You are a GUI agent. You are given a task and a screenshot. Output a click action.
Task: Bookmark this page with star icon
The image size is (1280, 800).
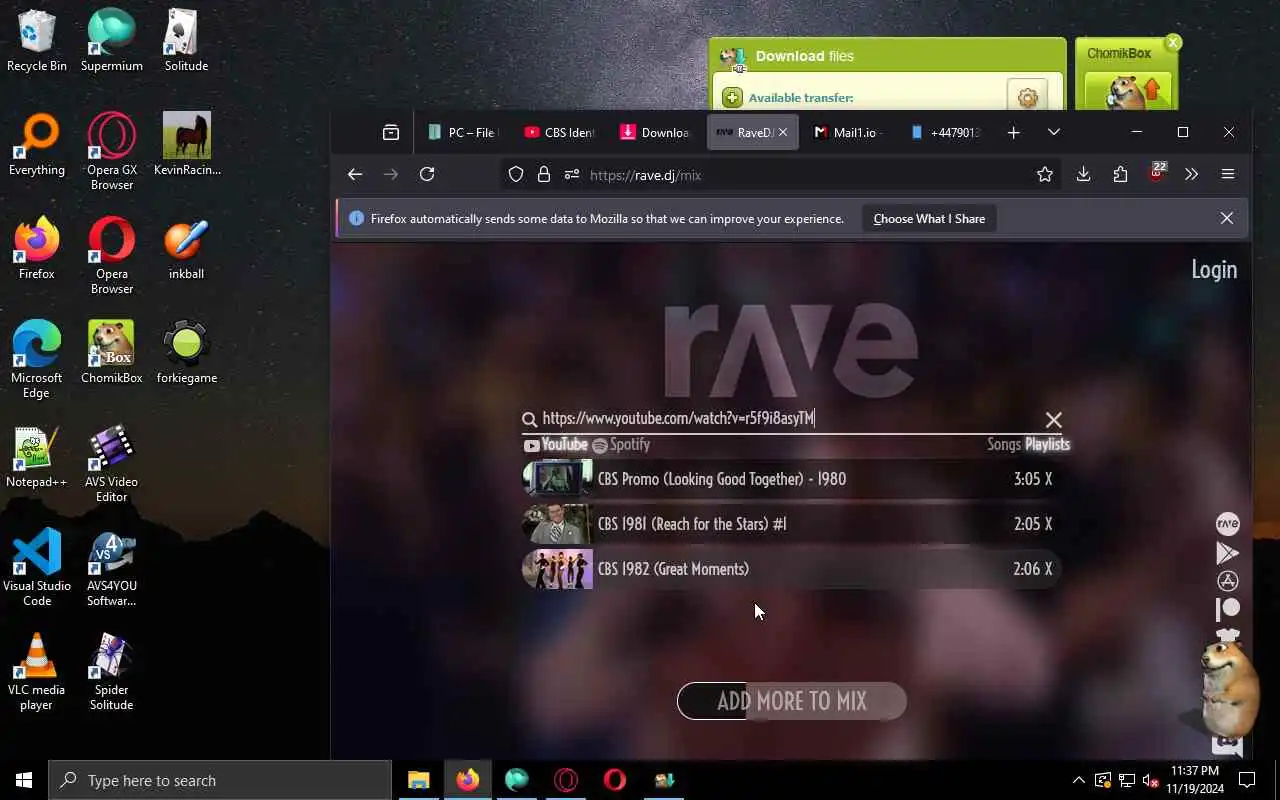click(x=1045, y=175)
